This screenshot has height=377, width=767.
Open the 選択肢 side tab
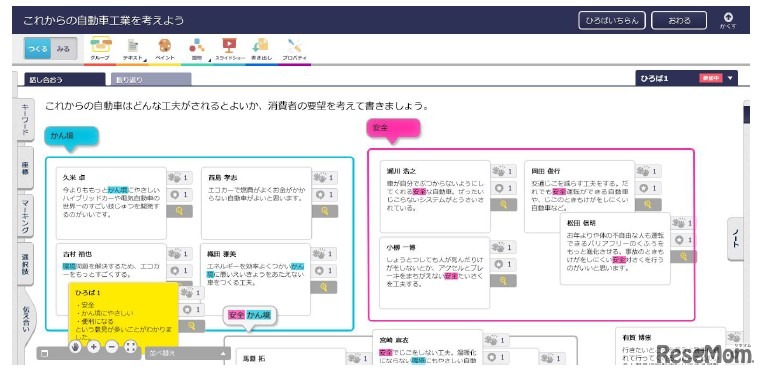coord(25,264)
